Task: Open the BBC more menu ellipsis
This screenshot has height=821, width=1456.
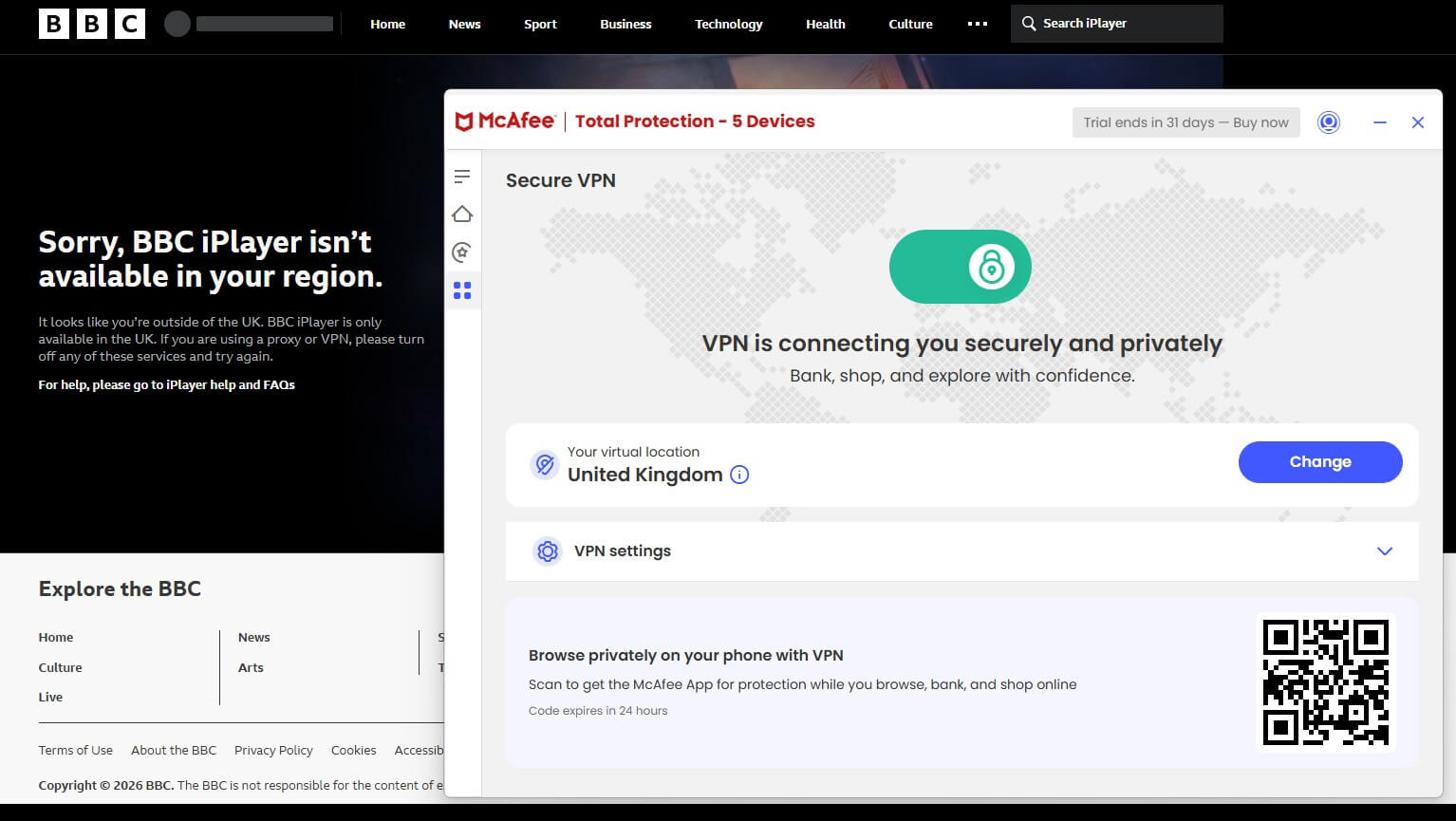Action: point(978,24)
